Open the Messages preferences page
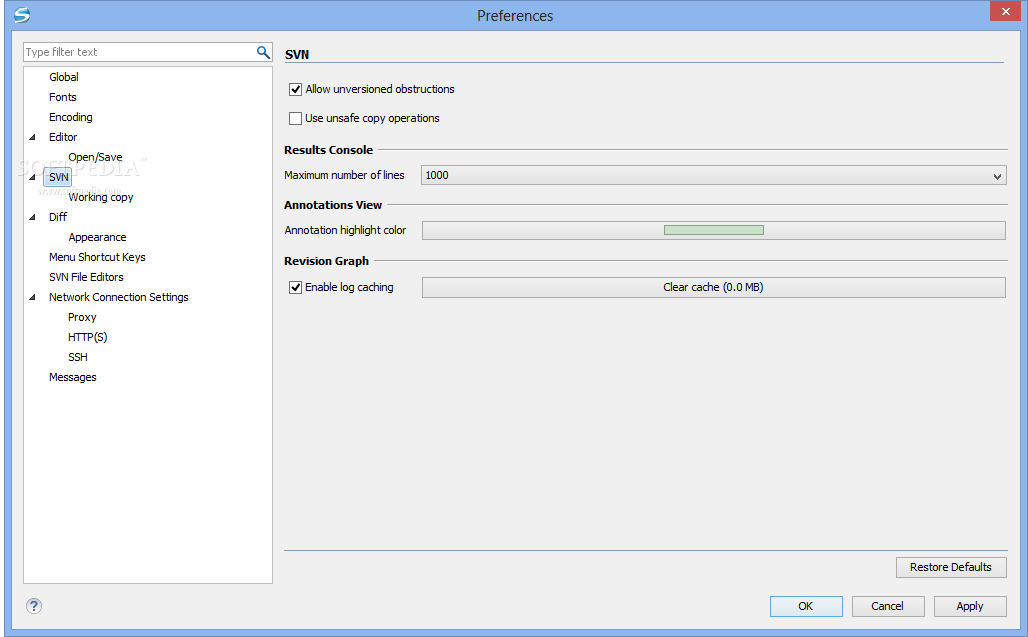 click(73, 377)
